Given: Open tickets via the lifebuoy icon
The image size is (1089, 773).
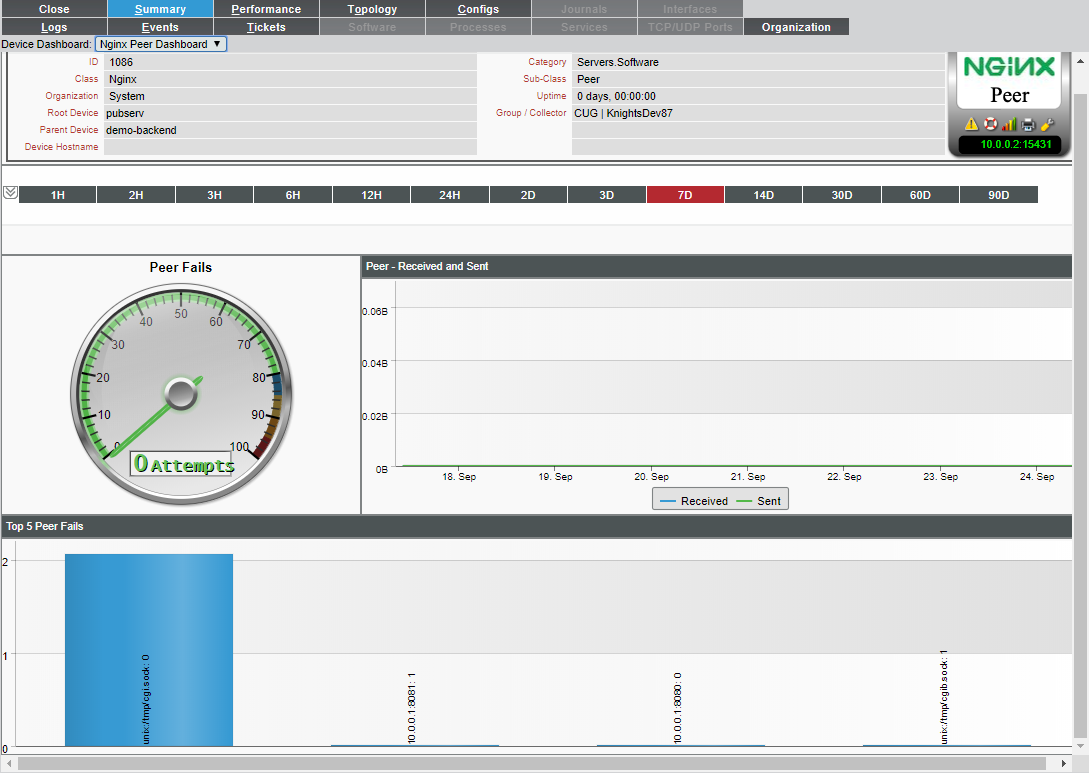Looking at the screenshot, I should coord(990,124).
